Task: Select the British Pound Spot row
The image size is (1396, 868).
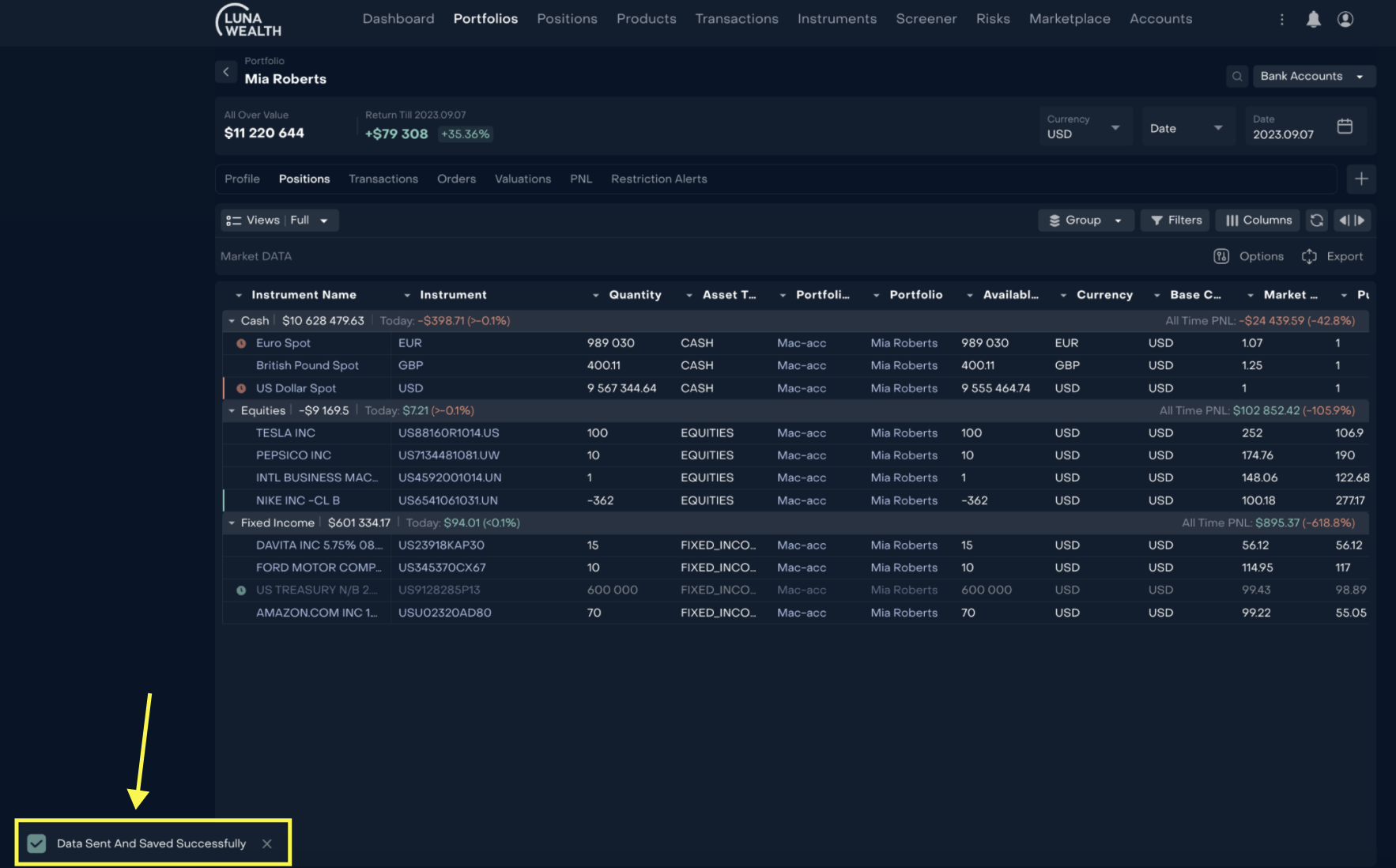Action: click(795, 366)
